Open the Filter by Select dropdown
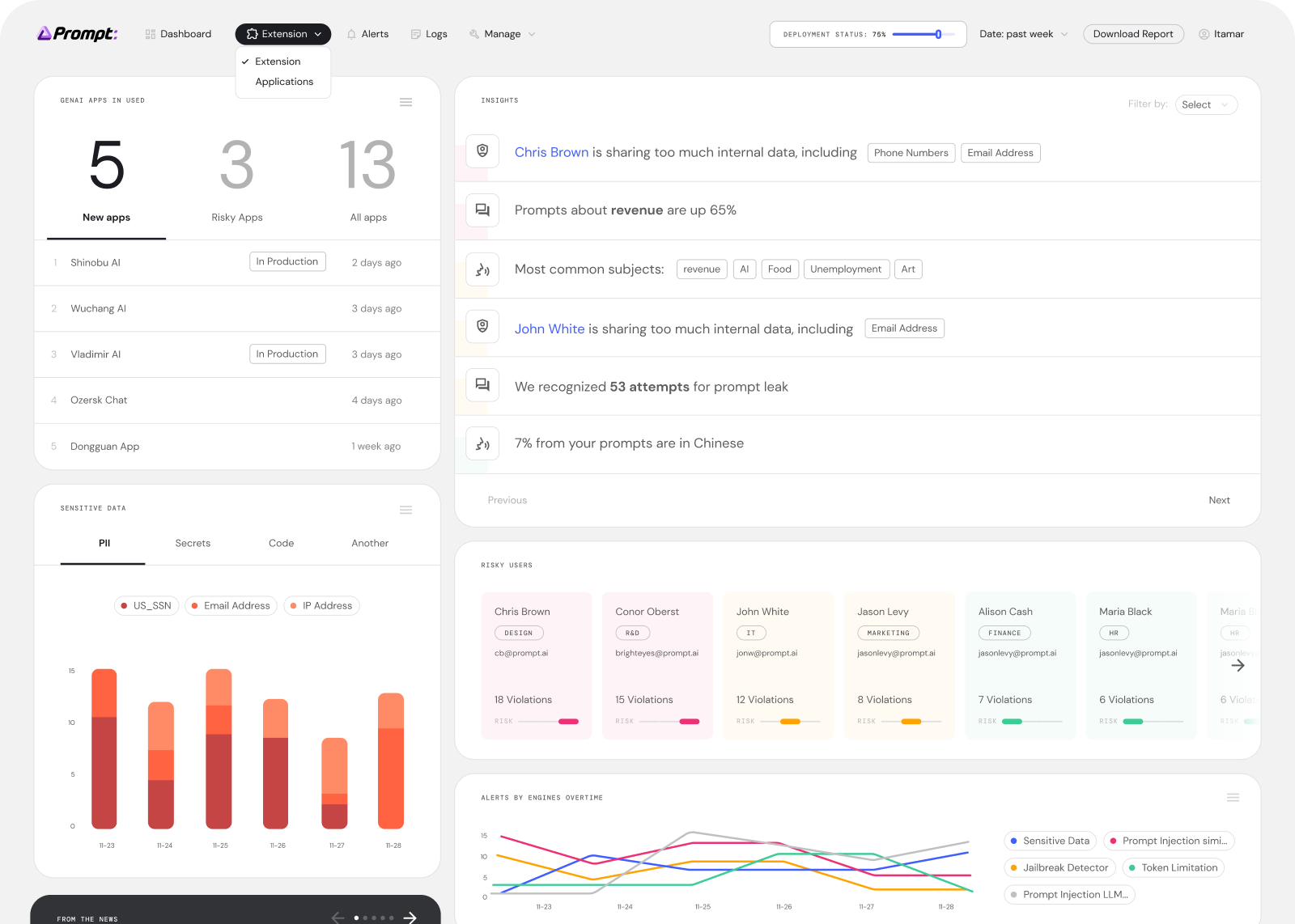This screenshot has width=1295, height=924. coord(1206,104)
